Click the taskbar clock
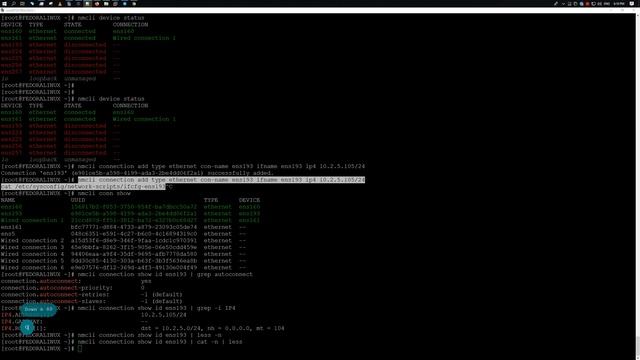Image resolution: width=640 pixels, height=360 pixels. (619, 4)
